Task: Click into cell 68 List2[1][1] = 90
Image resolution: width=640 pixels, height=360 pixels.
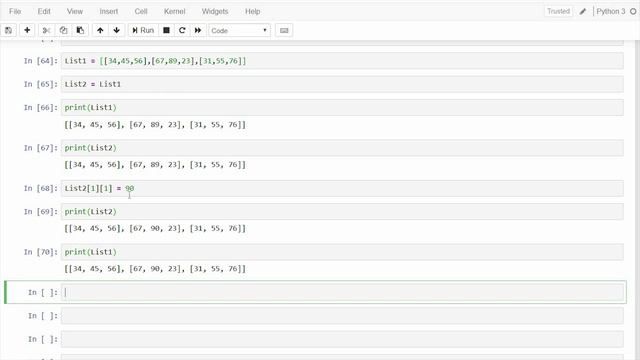Action: 342,188
